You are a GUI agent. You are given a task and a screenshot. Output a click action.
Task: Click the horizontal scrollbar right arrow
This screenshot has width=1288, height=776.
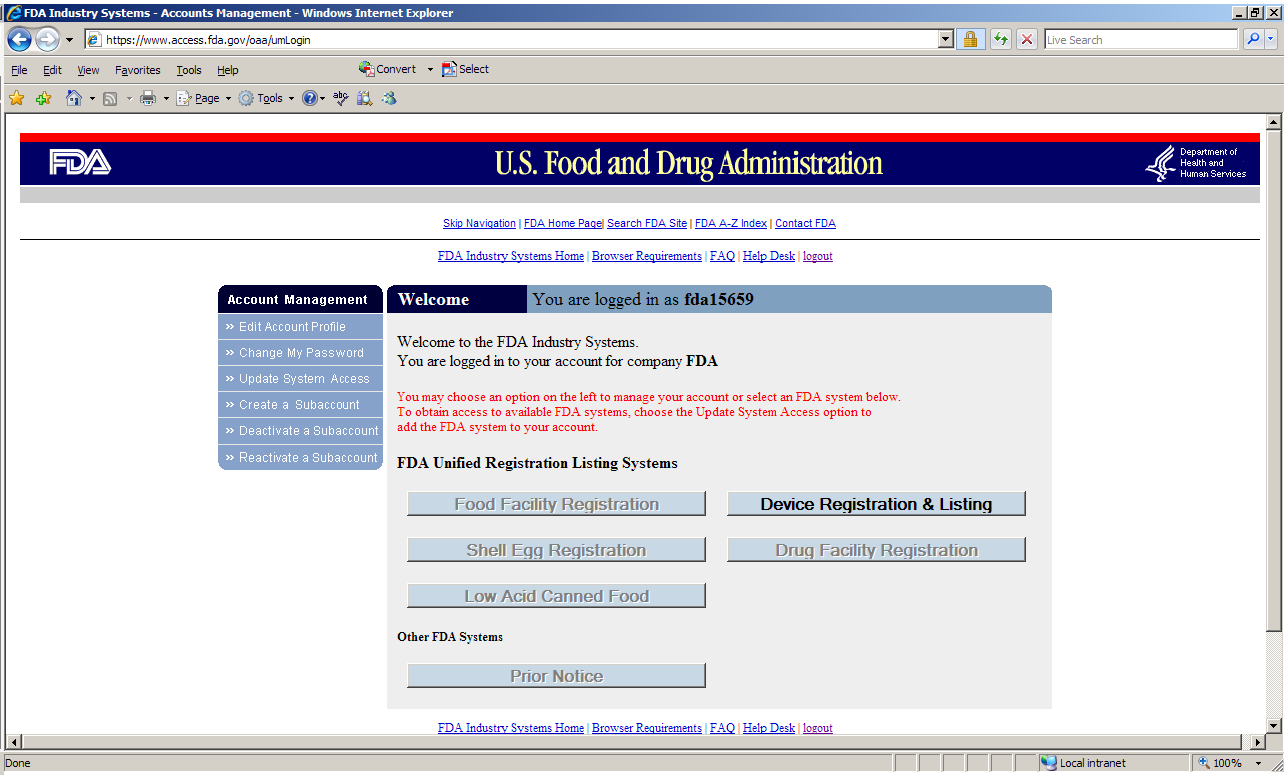(1258, 742)
